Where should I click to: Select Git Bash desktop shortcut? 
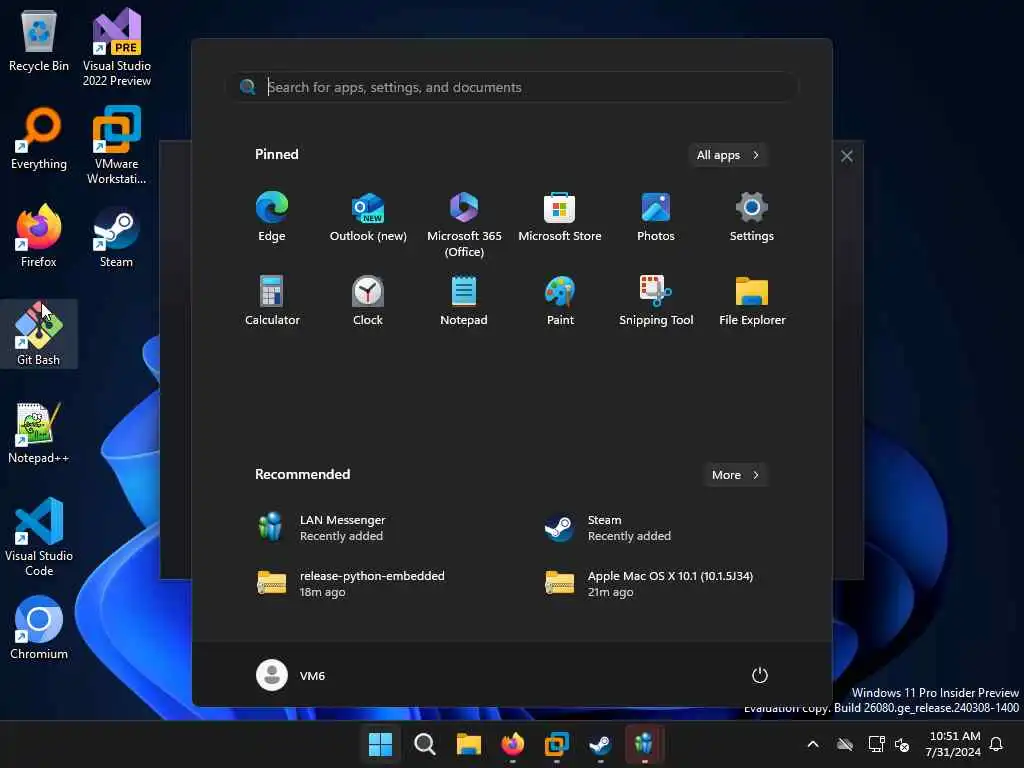[39, 334]
